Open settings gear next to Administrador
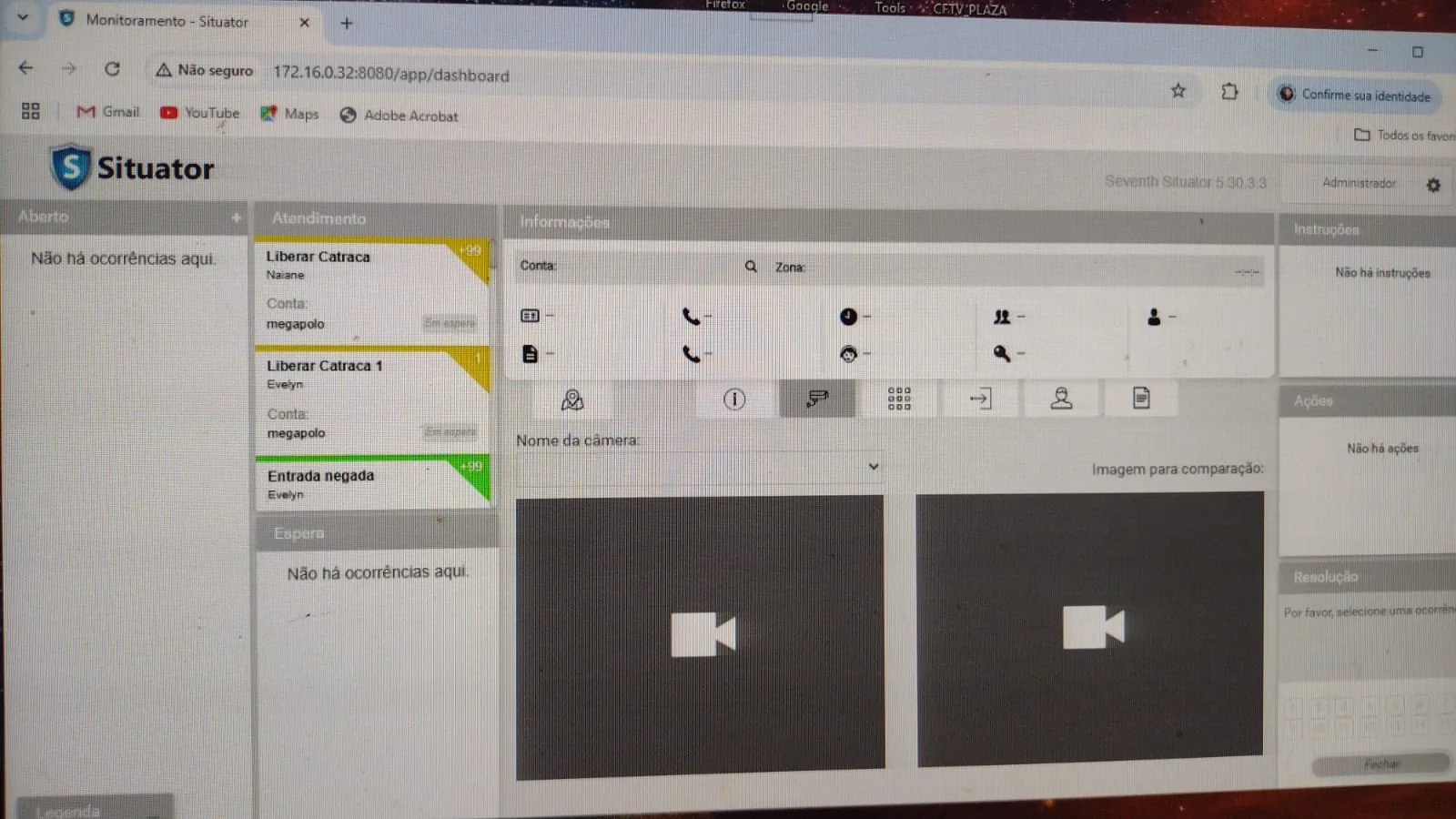The height and width of the screenshot is (819, 1456). (1433, 186)
